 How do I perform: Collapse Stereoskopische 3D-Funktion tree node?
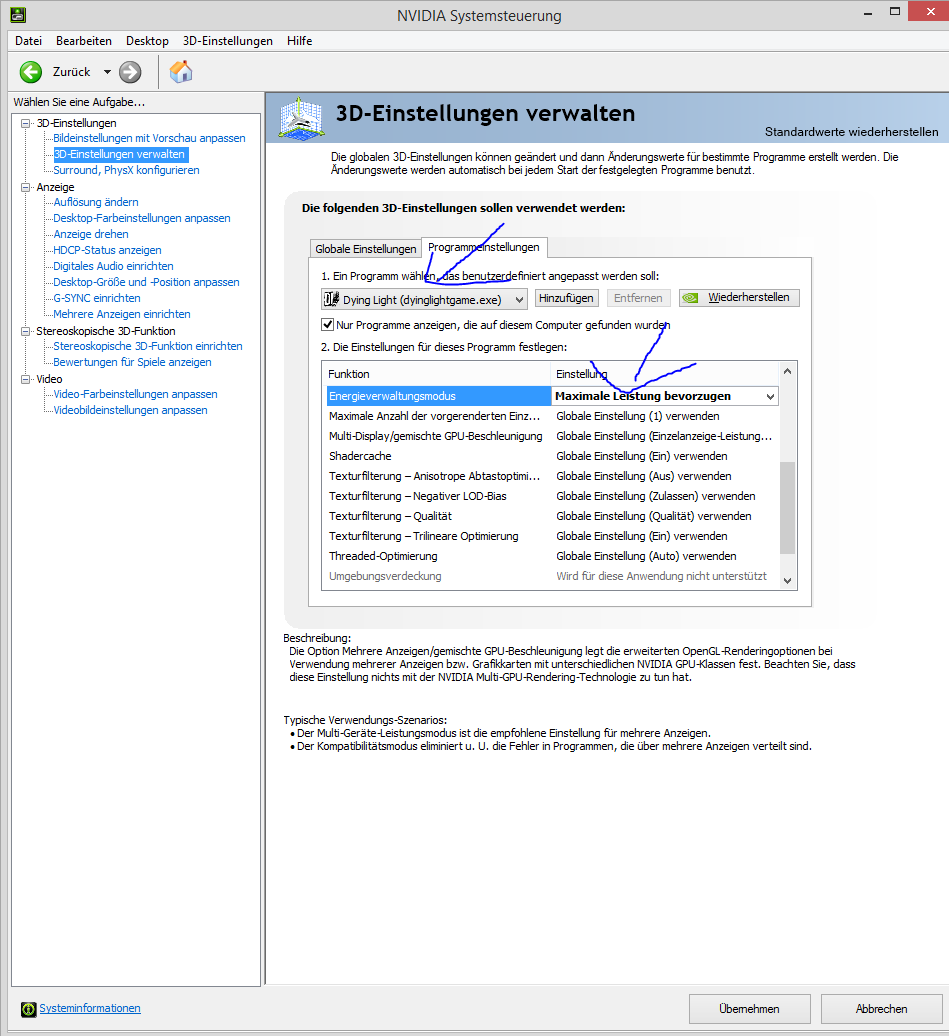tap(26, 331)
